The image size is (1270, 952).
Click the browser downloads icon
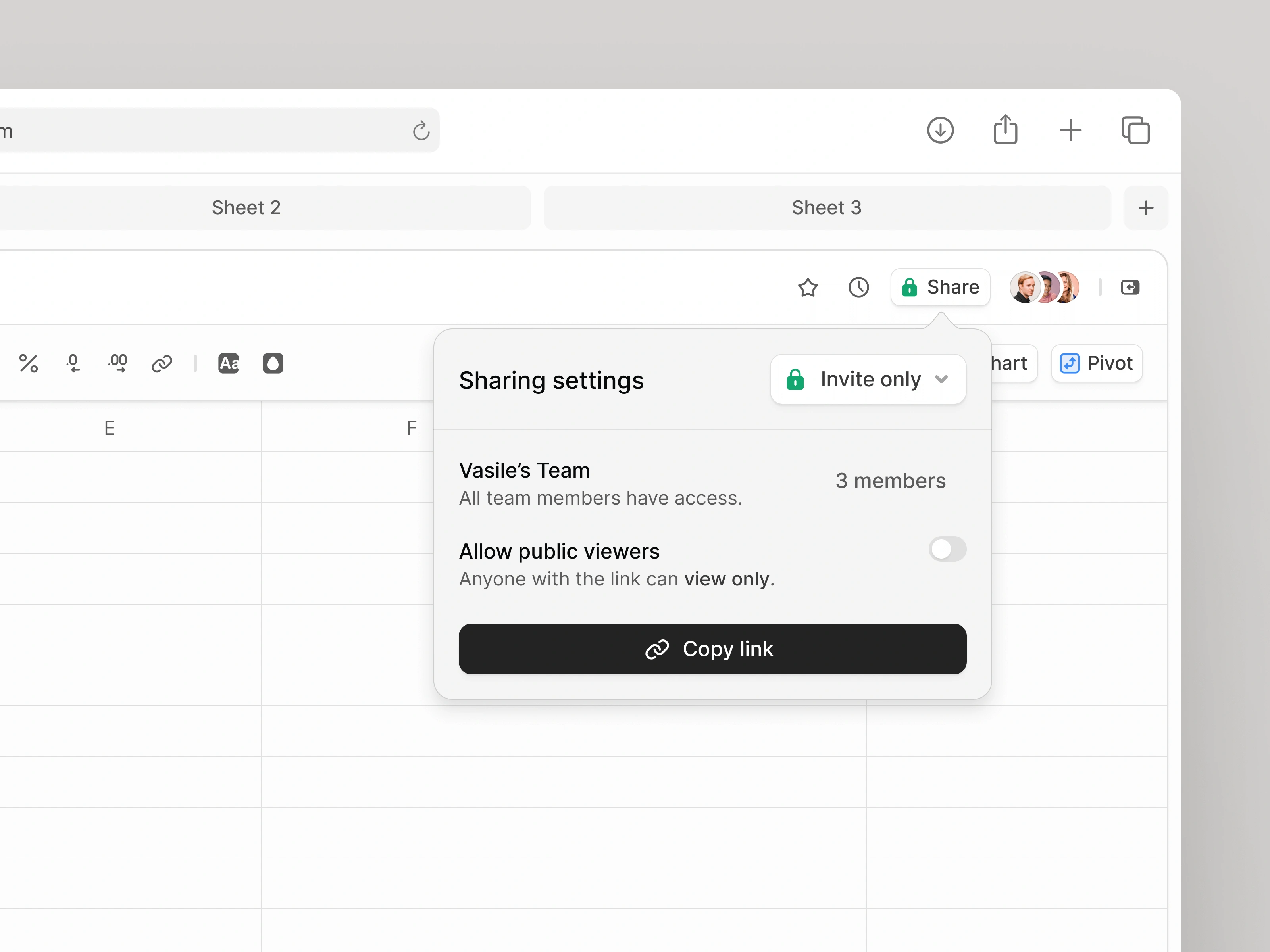(x=940, y=130)
